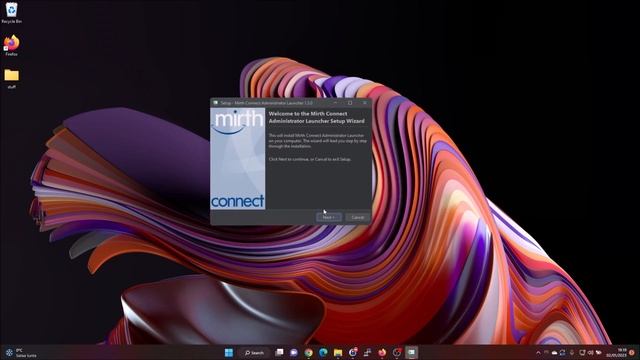Screen dimensions: 640x360
Task: Click the taskbar Search box
Action: 255,352
